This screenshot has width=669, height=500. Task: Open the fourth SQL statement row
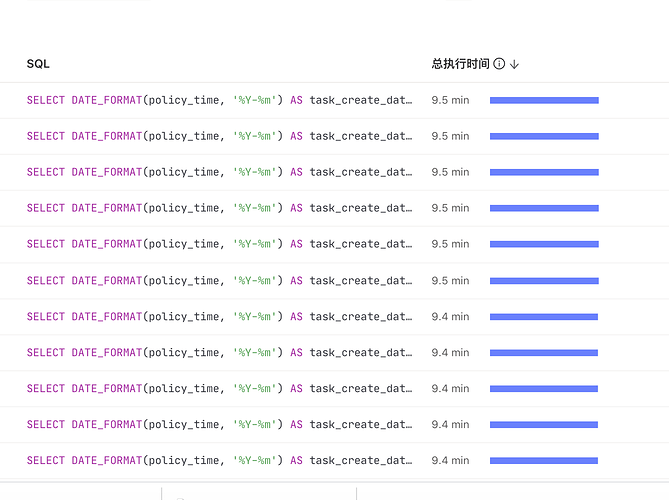[x=219, y=208]
